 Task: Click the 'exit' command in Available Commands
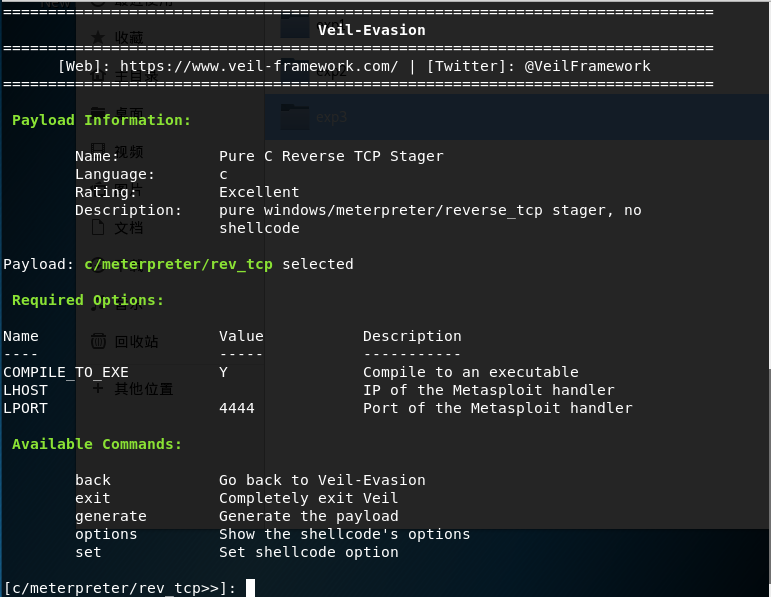tap(93, 498)
